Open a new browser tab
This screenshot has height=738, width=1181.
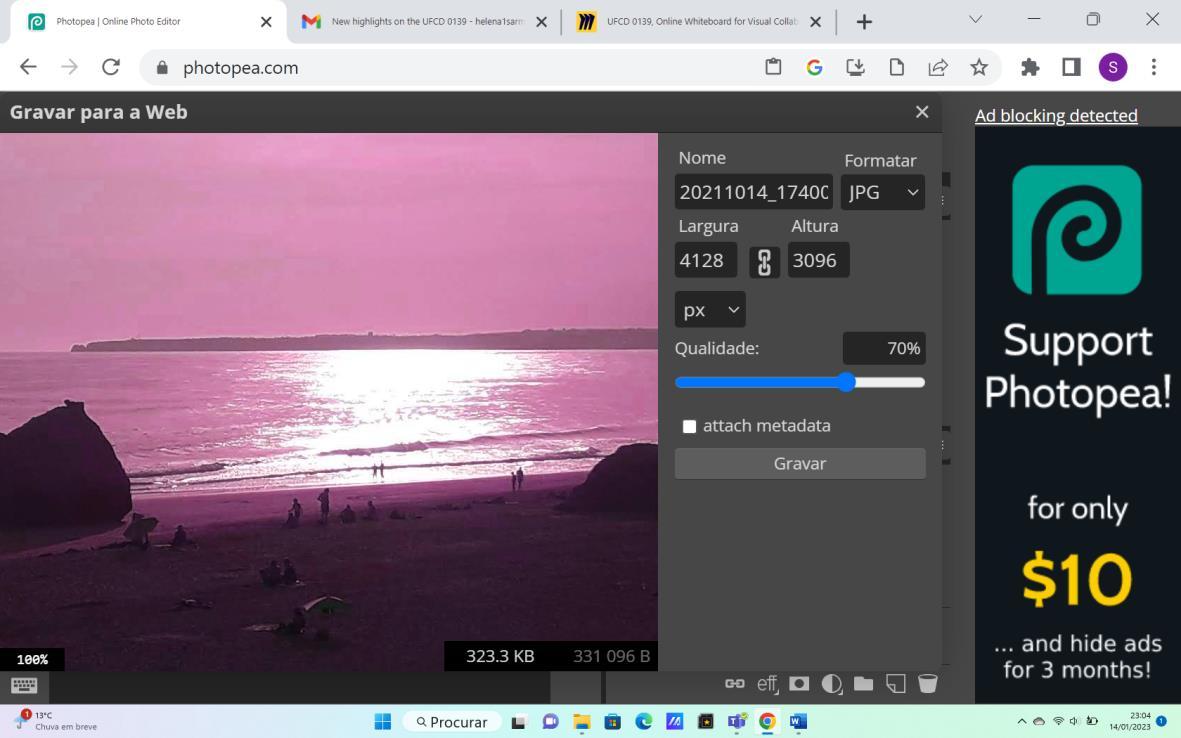tap(864, 23)
